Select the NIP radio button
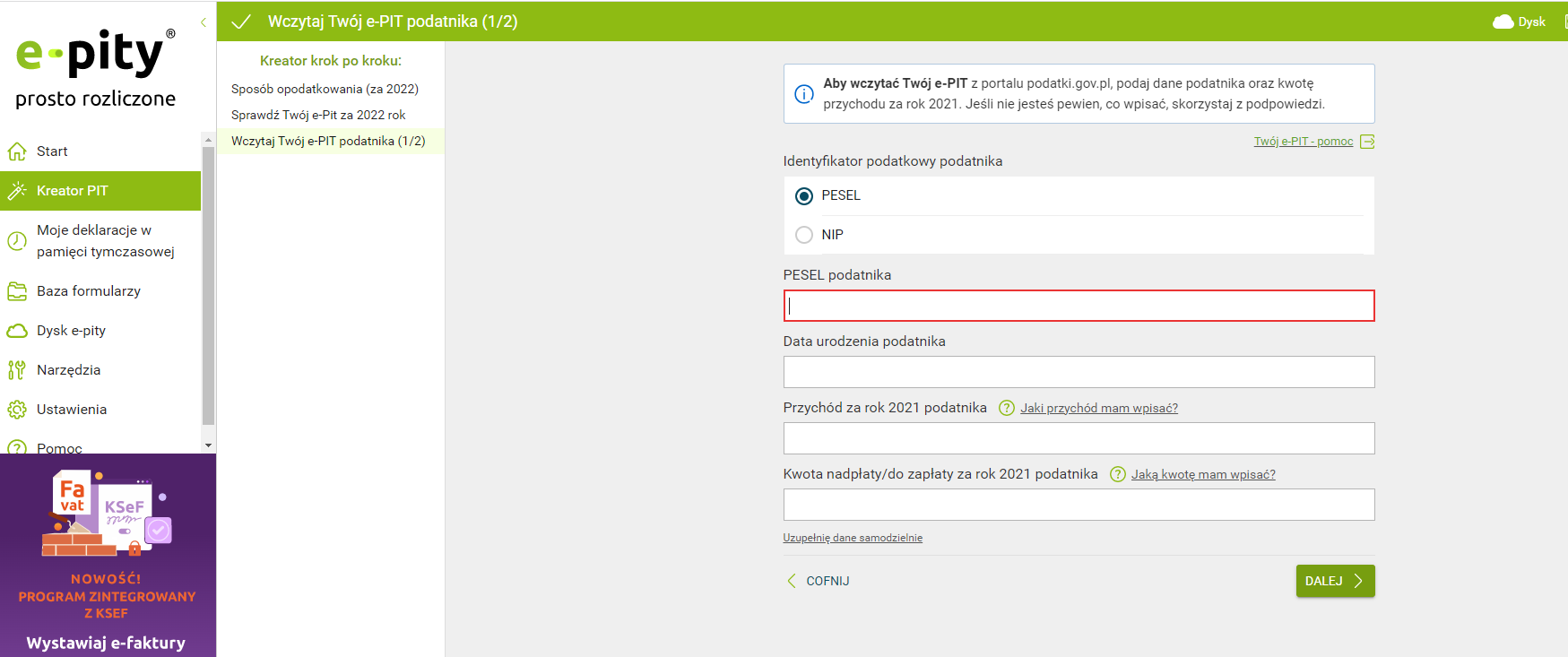Image resolution: width=1568 pixels, height=657 pixels. coord(804,235)
